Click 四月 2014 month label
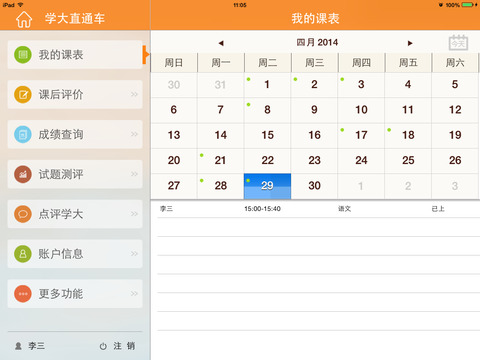The image size is (480, 360). point(317,43)
